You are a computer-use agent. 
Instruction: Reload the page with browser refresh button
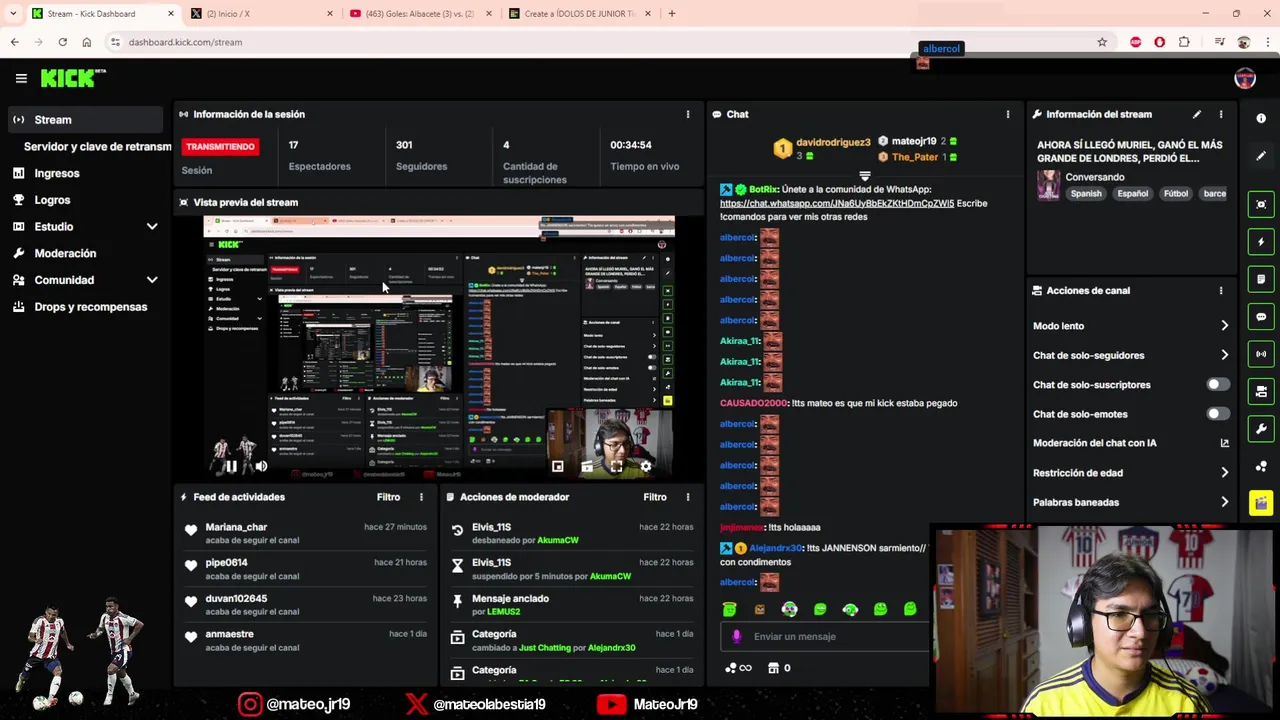[62, 42]
